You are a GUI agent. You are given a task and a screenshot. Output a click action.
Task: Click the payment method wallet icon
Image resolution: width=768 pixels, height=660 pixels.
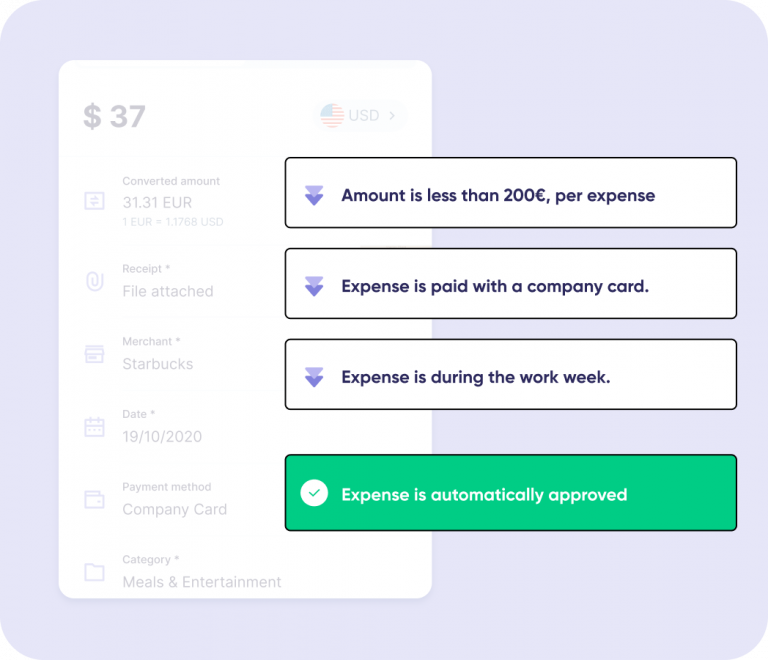pos(94,499)
